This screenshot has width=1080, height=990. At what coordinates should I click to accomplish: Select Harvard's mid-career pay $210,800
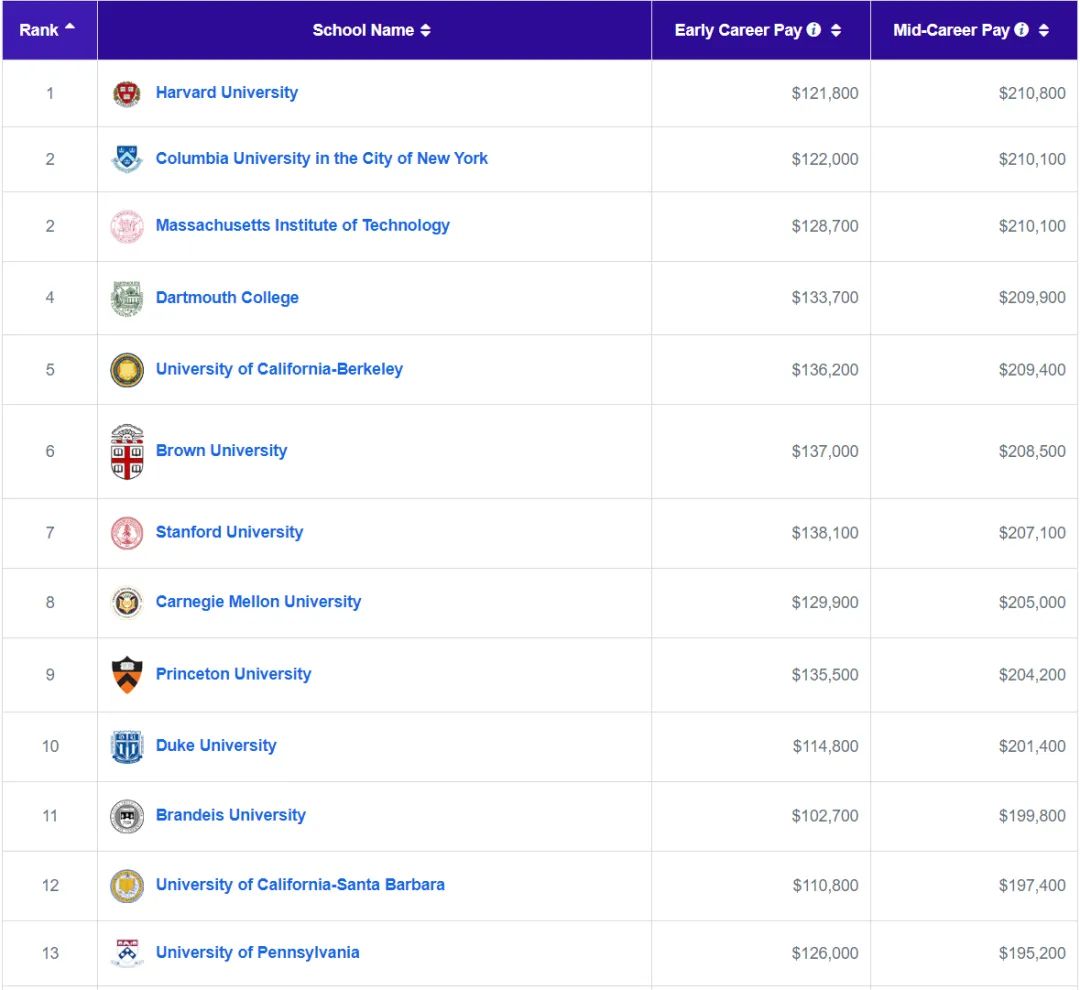coord(1032,93)
